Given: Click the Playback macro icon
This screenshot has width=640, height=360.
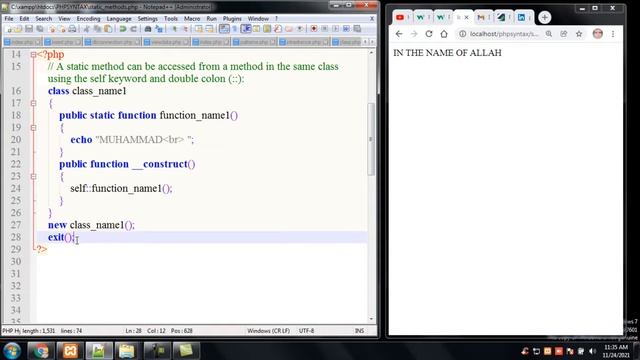Looking at the screenshot, I should click(x=336, y=29).
